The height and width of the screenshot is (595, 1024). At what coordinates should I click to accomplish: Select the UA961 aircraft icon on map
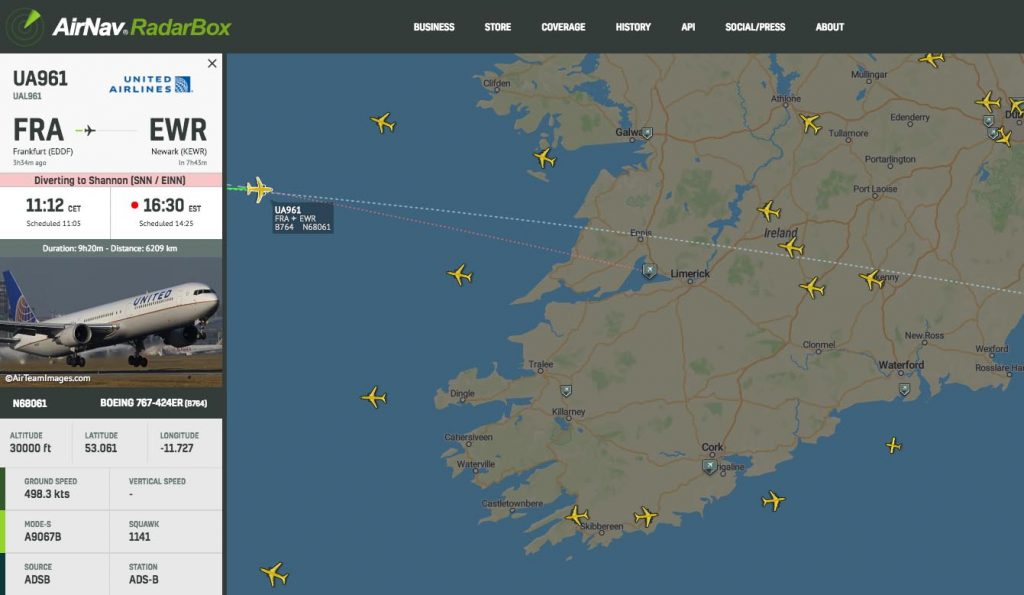pyautogui.click(x=259, y=189)
